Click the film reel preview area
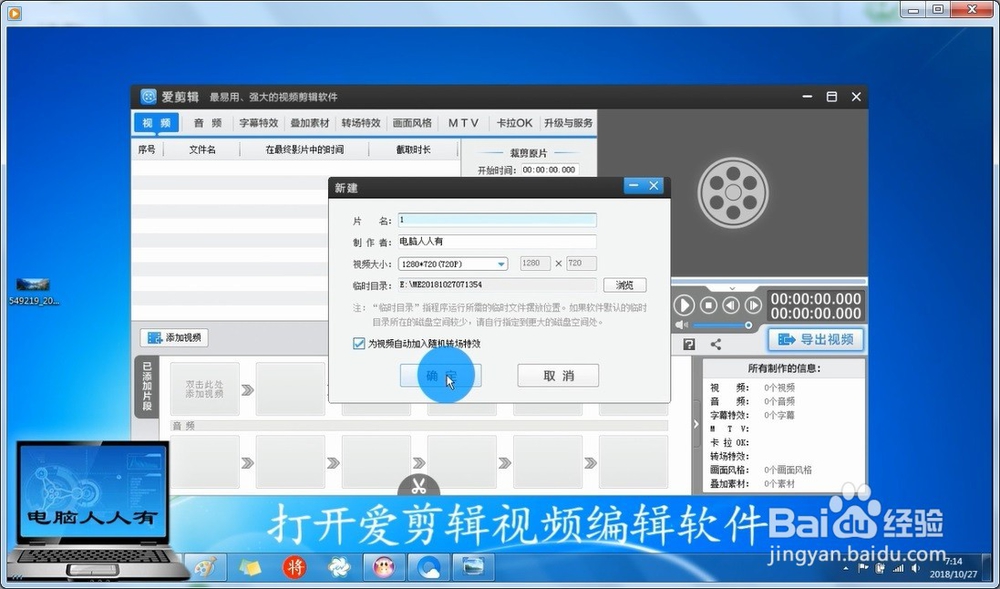The width and height of the screenshot is (1000, 589). pos(732,193)
